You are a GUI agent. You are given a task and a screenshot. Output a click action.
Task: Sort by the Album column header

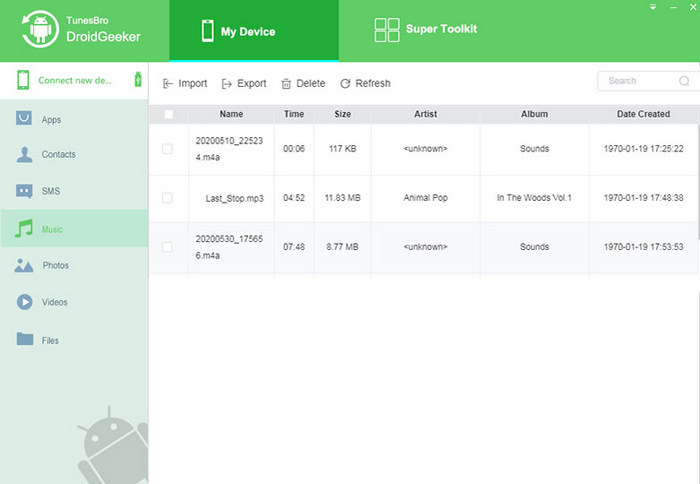(x=534, y=114)
